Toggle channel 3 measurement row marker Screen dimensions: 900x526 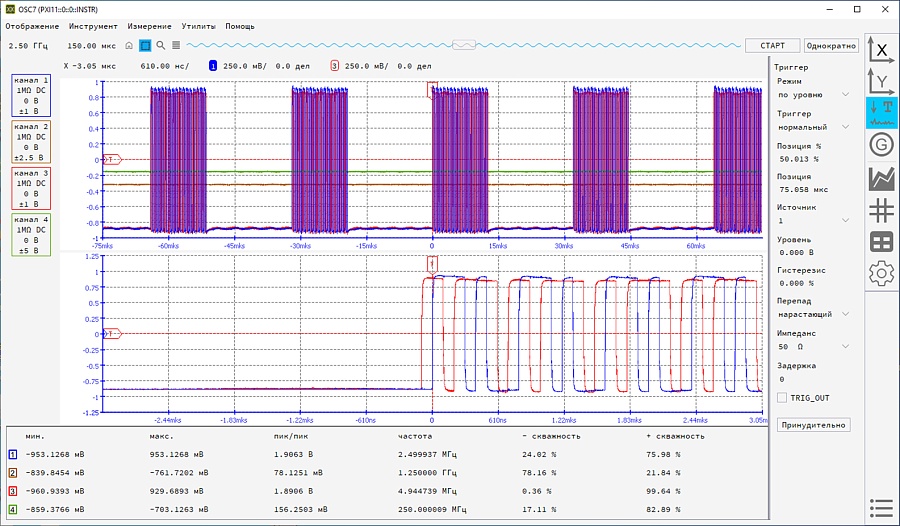[x=12, y=491]
